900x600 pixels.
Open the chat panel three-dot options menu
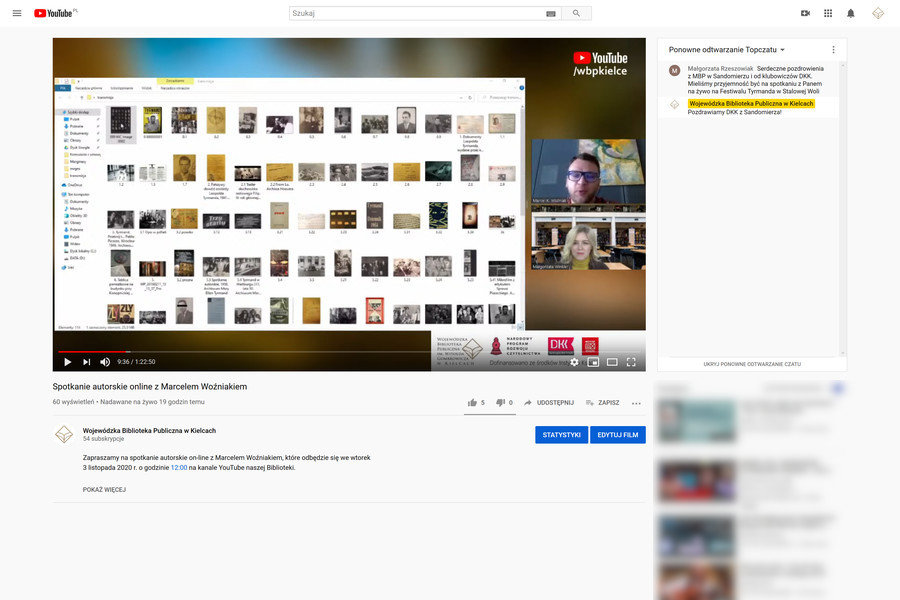click(833, 49)
